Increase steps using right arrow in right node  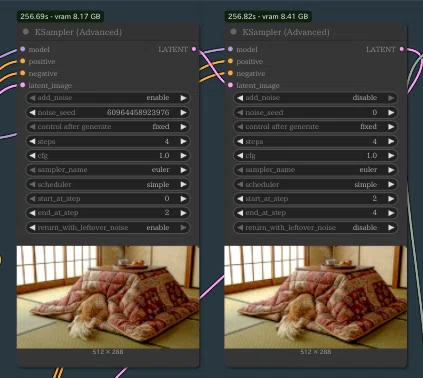[x=391, y=141]
